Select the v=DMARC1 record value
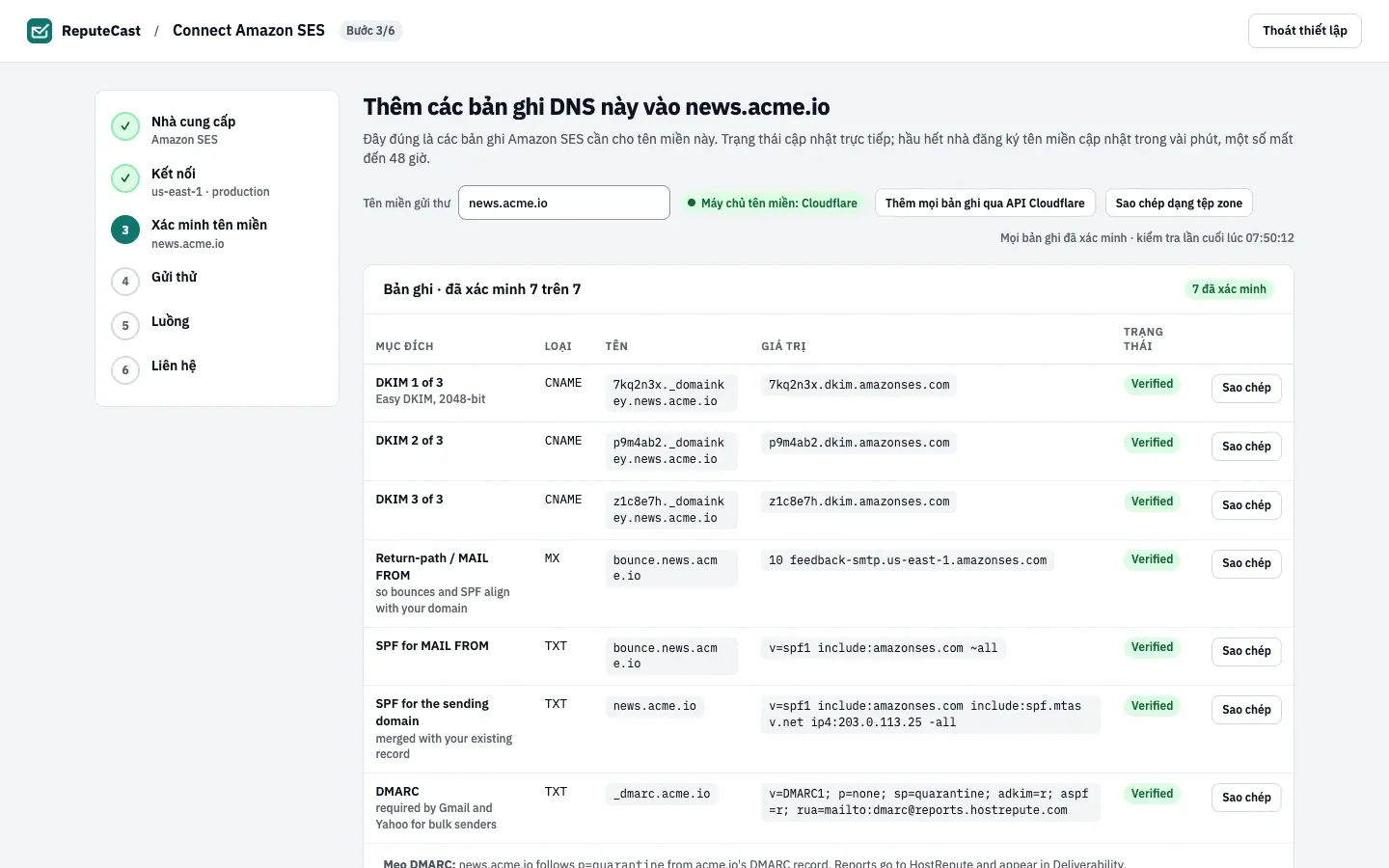Image resolution: width=1389 pixels, height=868 pixels. pos(931,801)
